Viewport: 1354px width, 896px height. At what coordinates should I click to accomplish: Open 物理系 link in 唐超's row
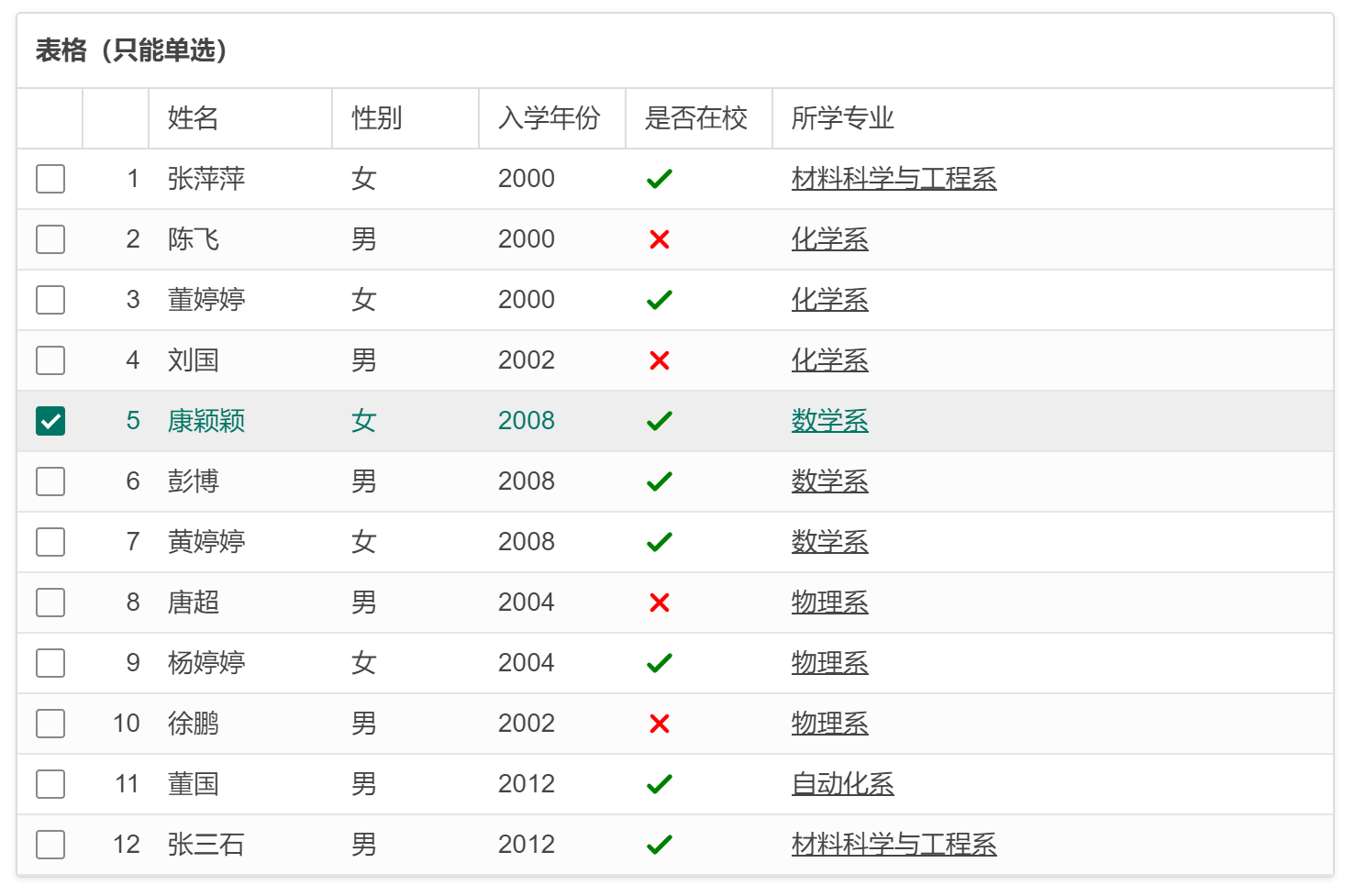point(830,603)
